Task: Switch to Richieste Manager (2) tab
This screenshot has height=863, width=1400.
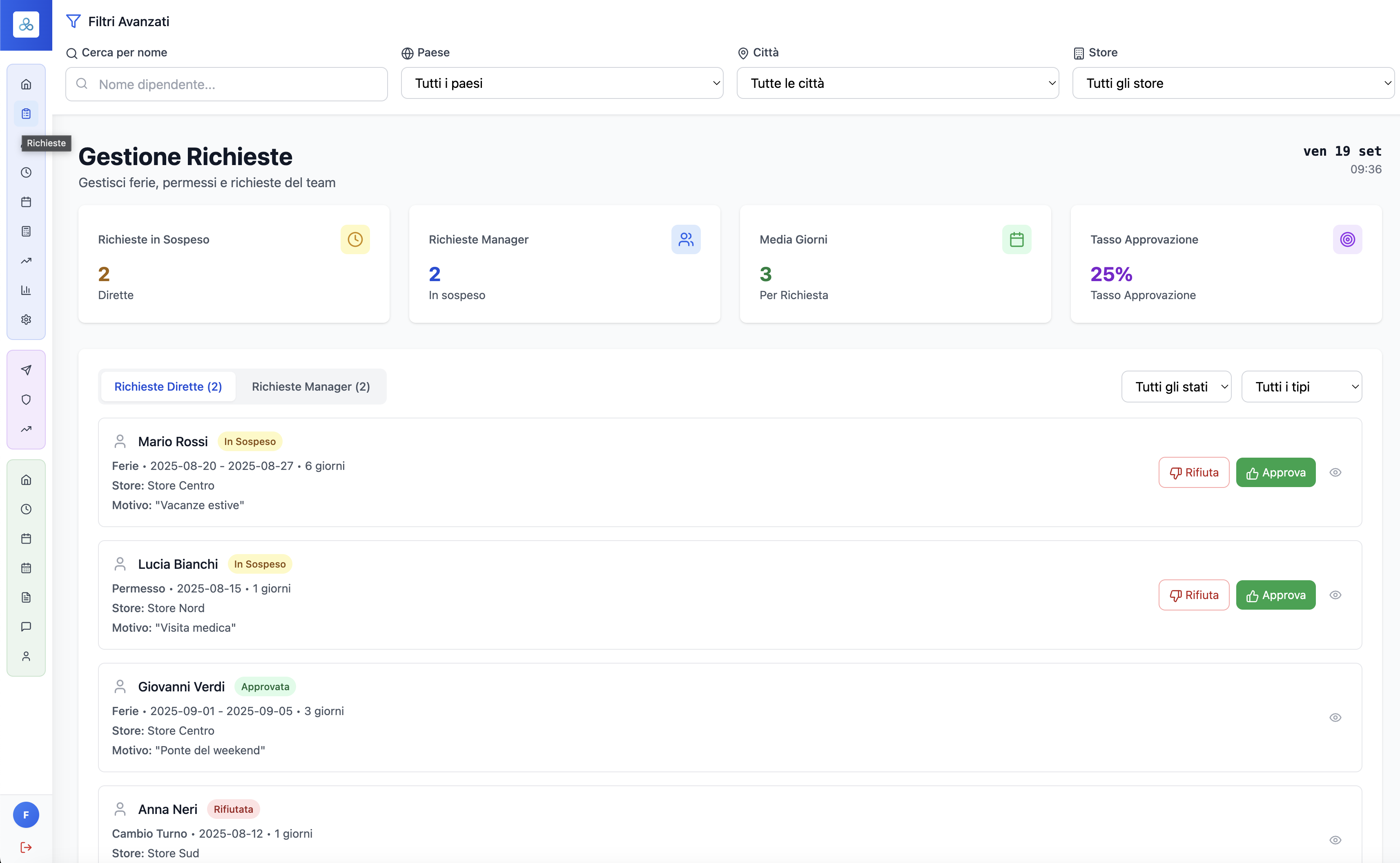Action: (311, 387)
